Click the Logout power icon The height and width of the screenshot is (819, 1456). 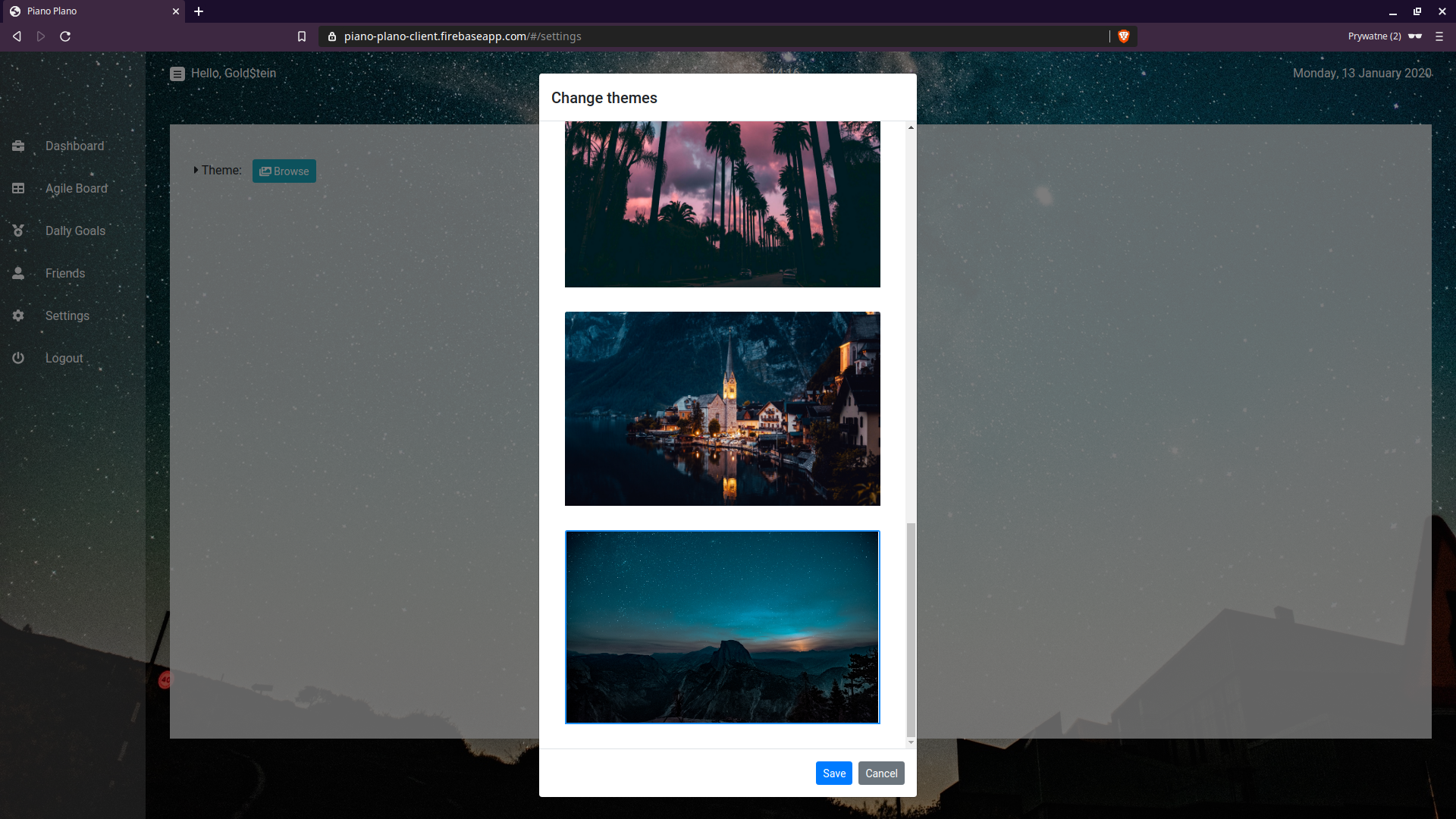[x=18, y=358]
